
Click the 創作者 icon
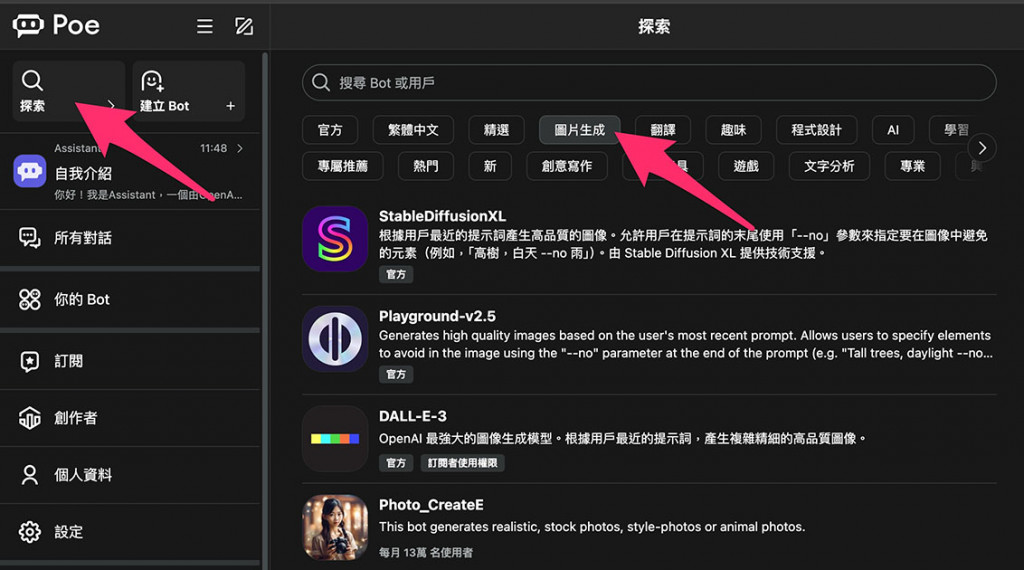pos(29,418)
